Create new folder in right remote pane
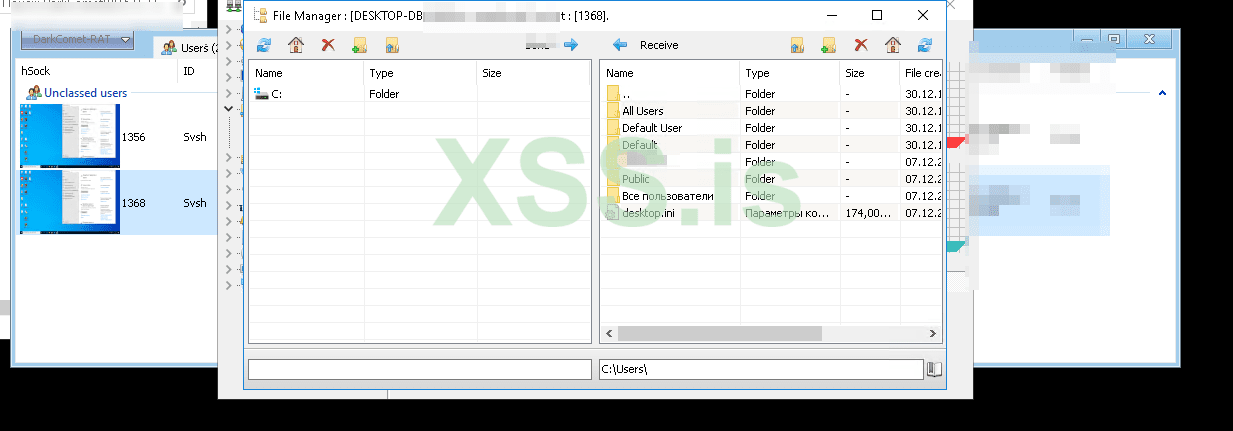This screenshot has height=431, width=1233. click(x=828, y=45)
